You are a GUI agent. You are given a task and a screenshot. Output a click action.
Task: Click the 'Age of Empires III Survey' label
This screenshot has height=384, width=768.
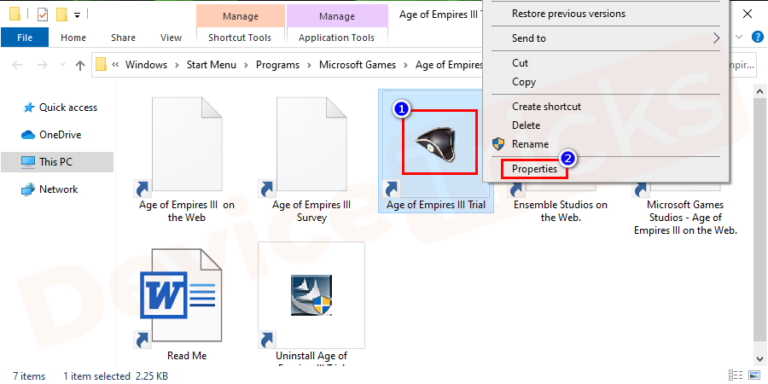312,211
